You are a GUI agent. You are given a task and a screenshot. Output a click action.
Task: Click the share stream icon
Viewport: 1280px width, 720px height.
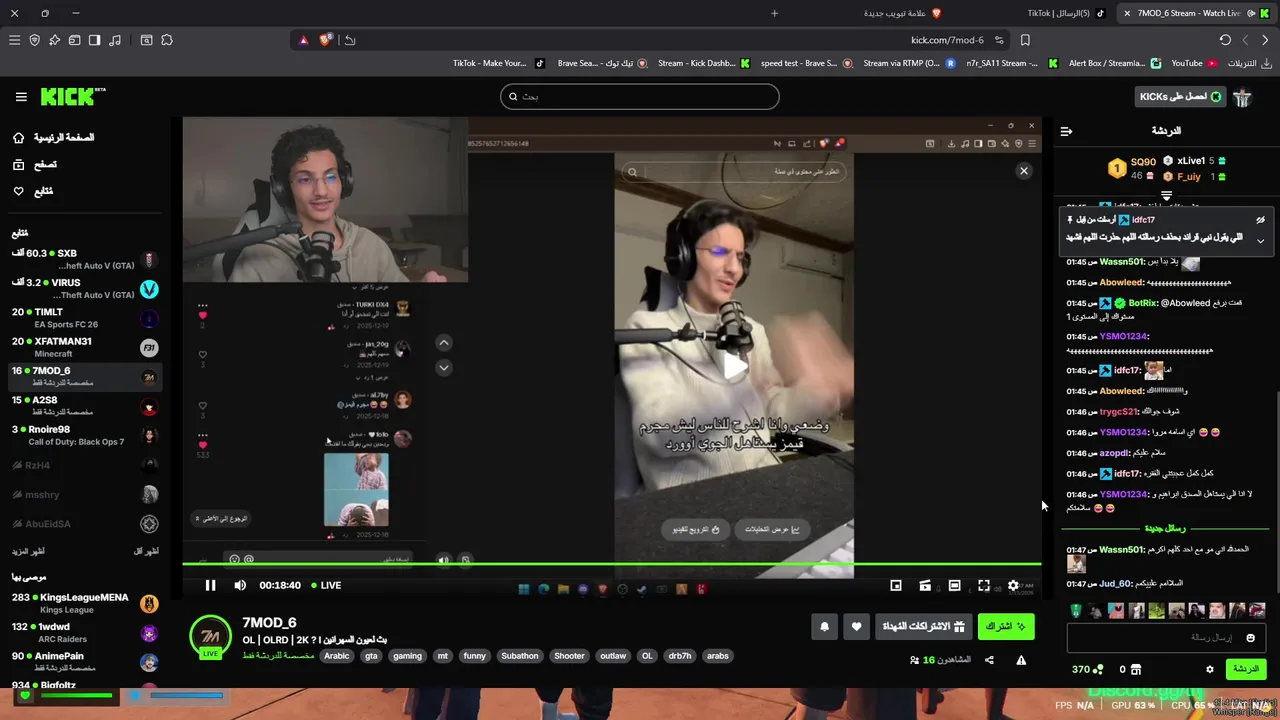989,660
